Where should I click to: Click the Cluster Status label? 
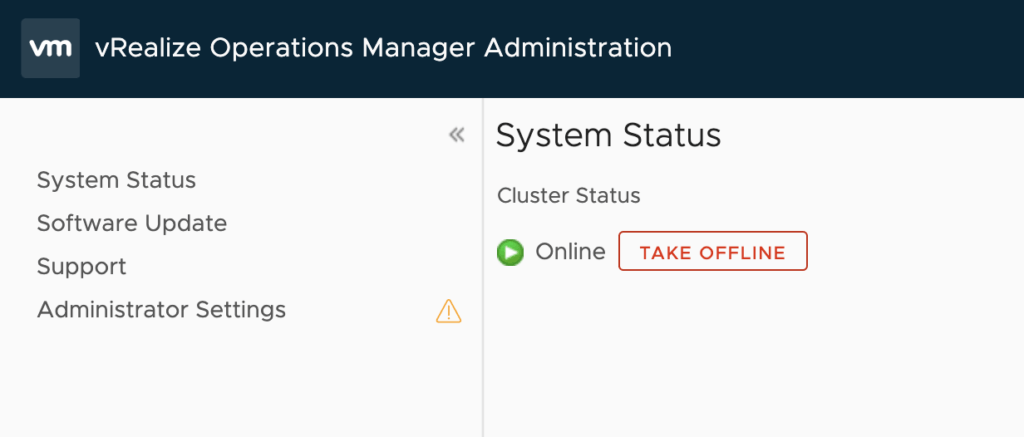click(568, 196)
